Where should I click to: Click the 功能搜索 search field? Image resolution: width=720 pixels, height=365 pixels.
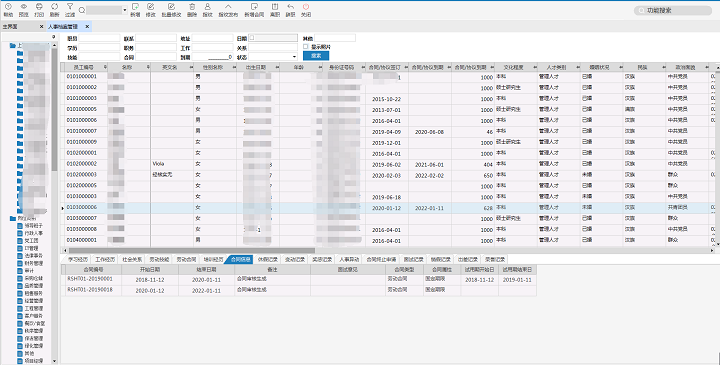pos(673,10)
